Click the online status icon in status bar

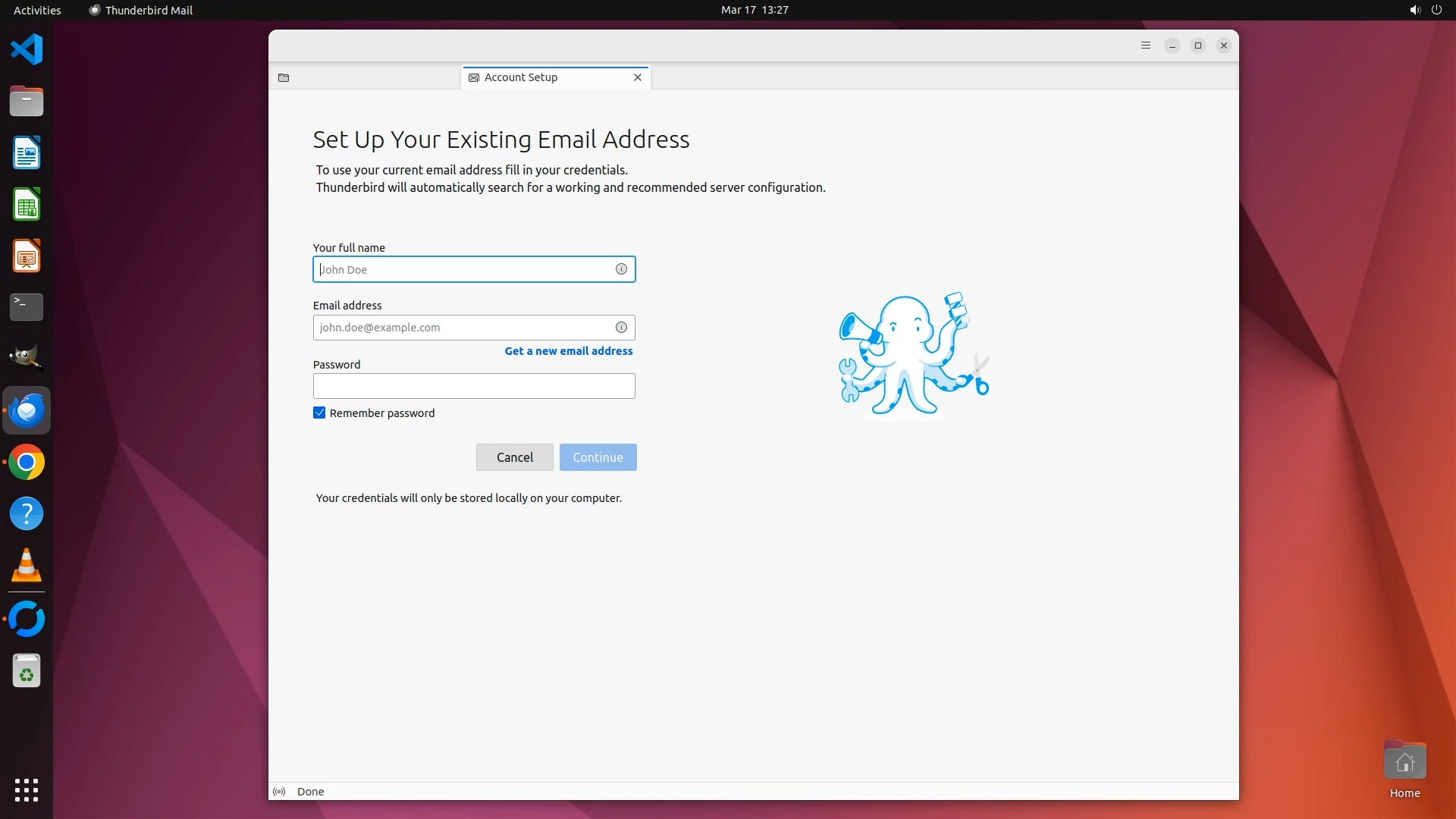[279, 792]
